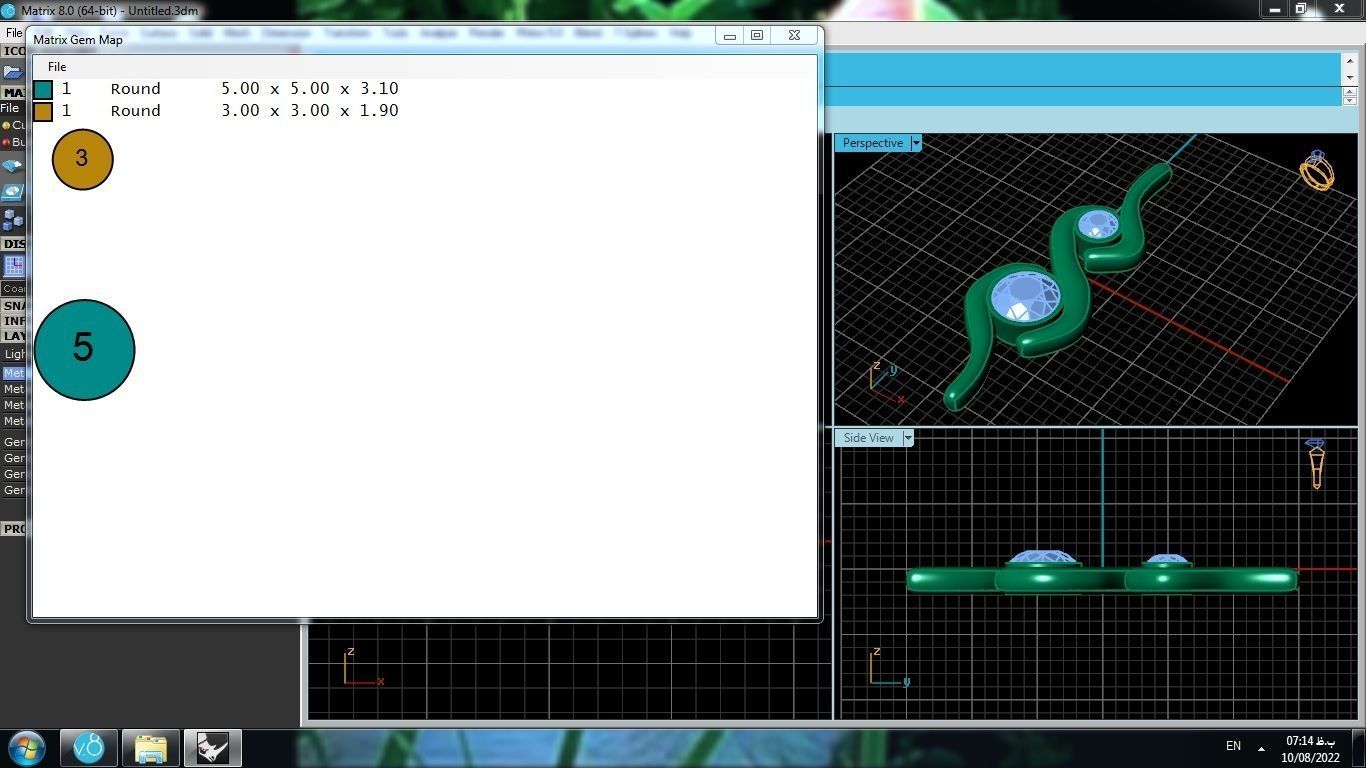Viewport: 1366px width, 768px height.
Task: Open the File Explorer taskbar icon
Action: coord(150,748)
